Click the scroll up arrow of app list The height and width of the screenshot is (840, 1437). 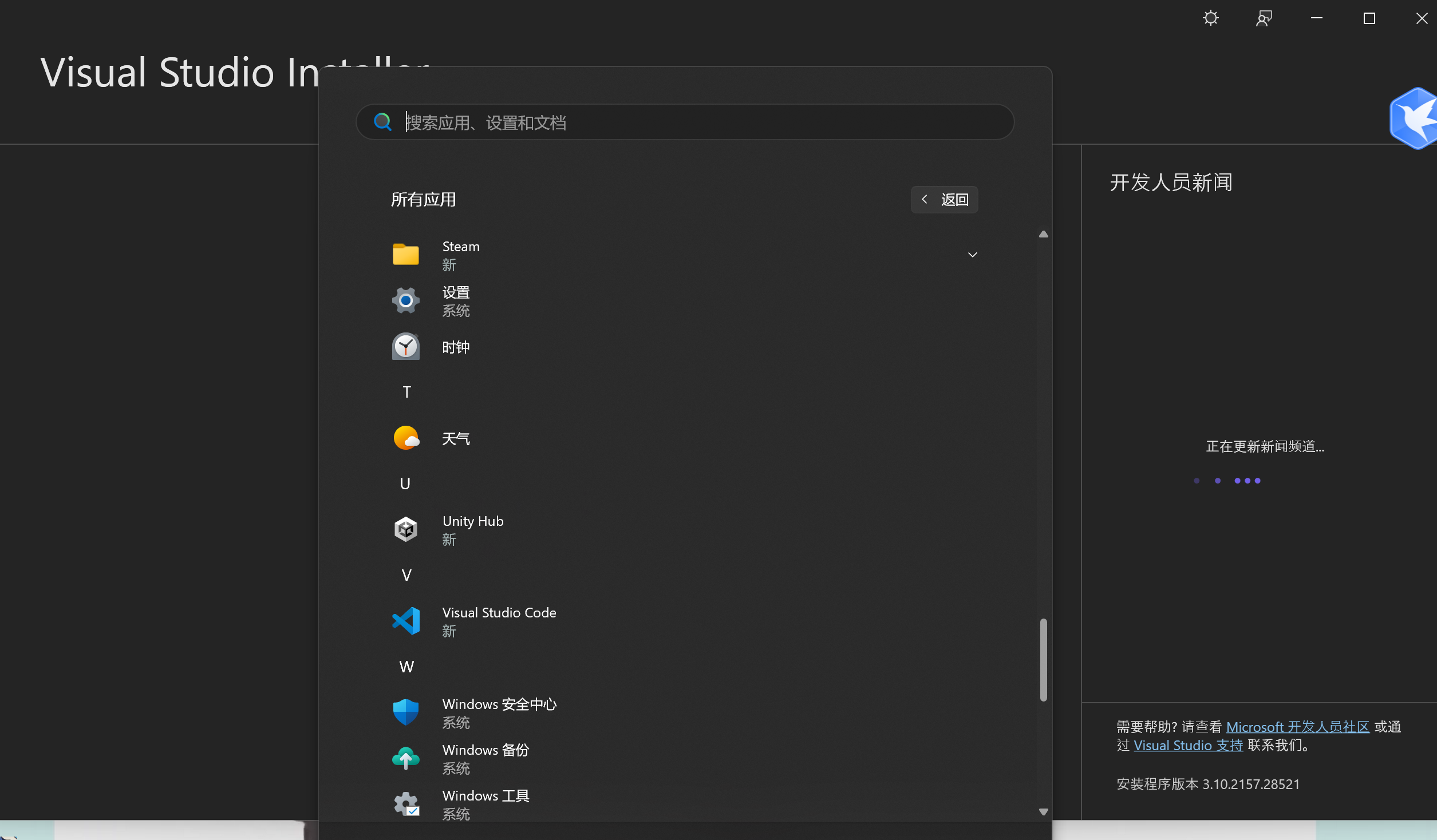coord(1044,234)
